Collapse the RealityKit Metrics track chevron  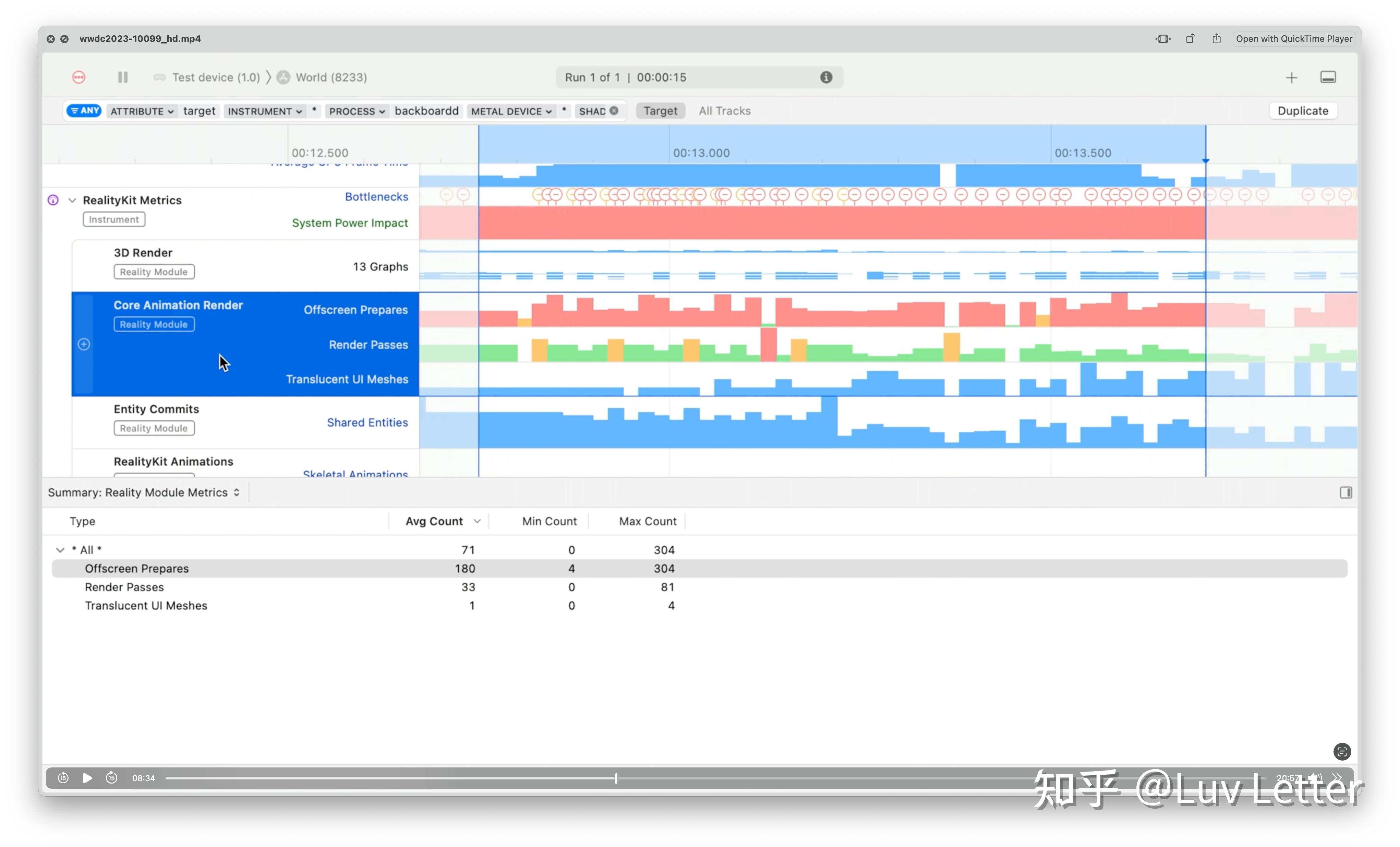[x=72, y=200]
